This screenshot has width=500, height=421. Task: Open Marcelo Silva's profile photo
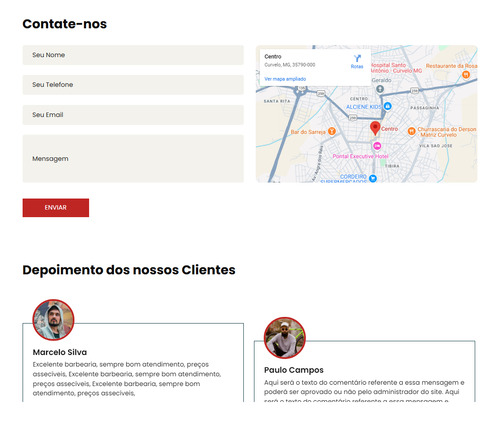click(x=53, y=320)
